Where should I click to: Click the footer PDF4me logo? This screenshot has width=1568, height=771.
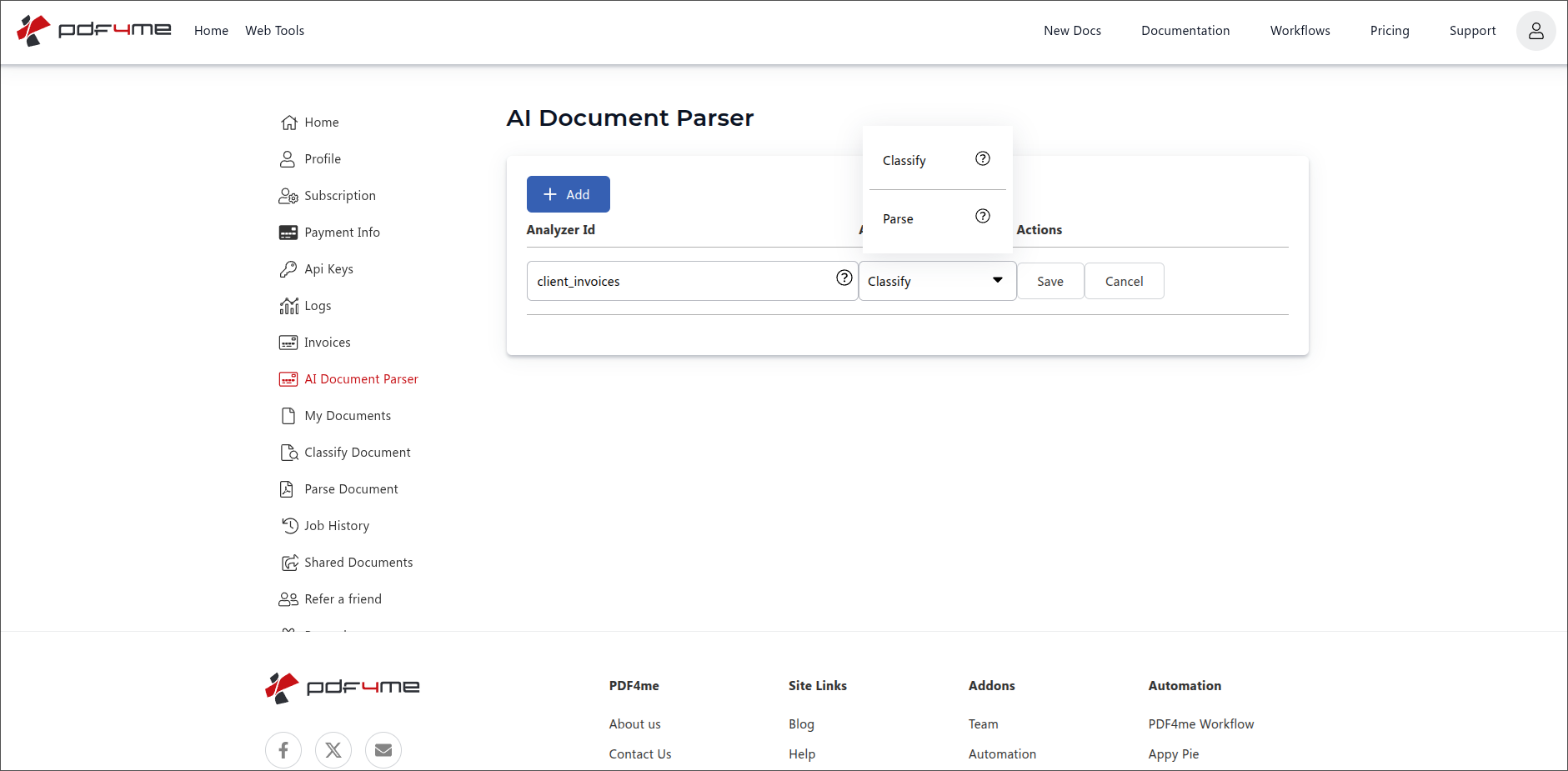(342, 688)
